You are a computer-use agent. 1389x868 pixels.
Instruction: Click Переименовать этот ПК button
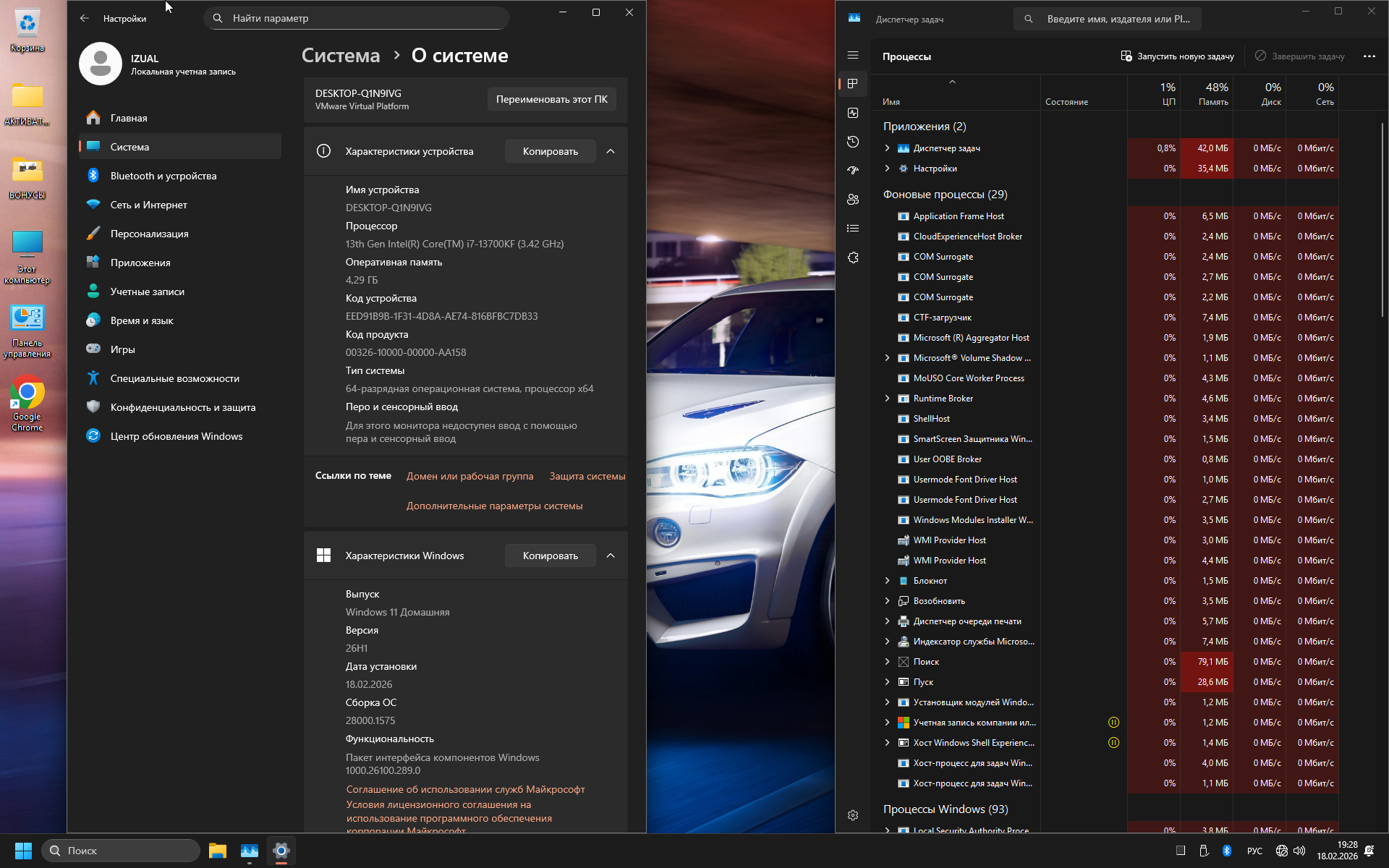551,99
